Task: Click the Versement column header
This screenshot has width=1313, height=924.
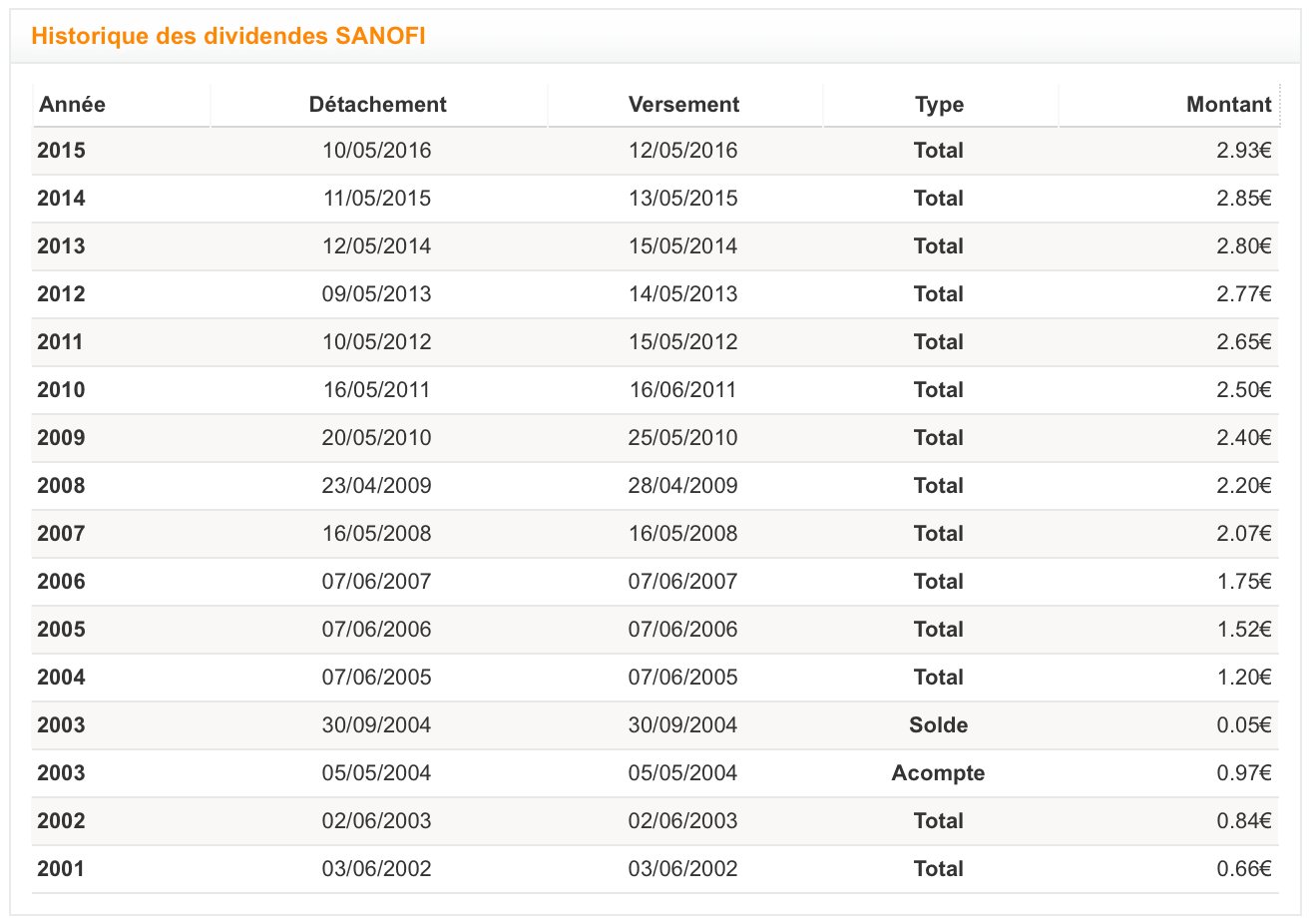Action: [x=683, y=105]
